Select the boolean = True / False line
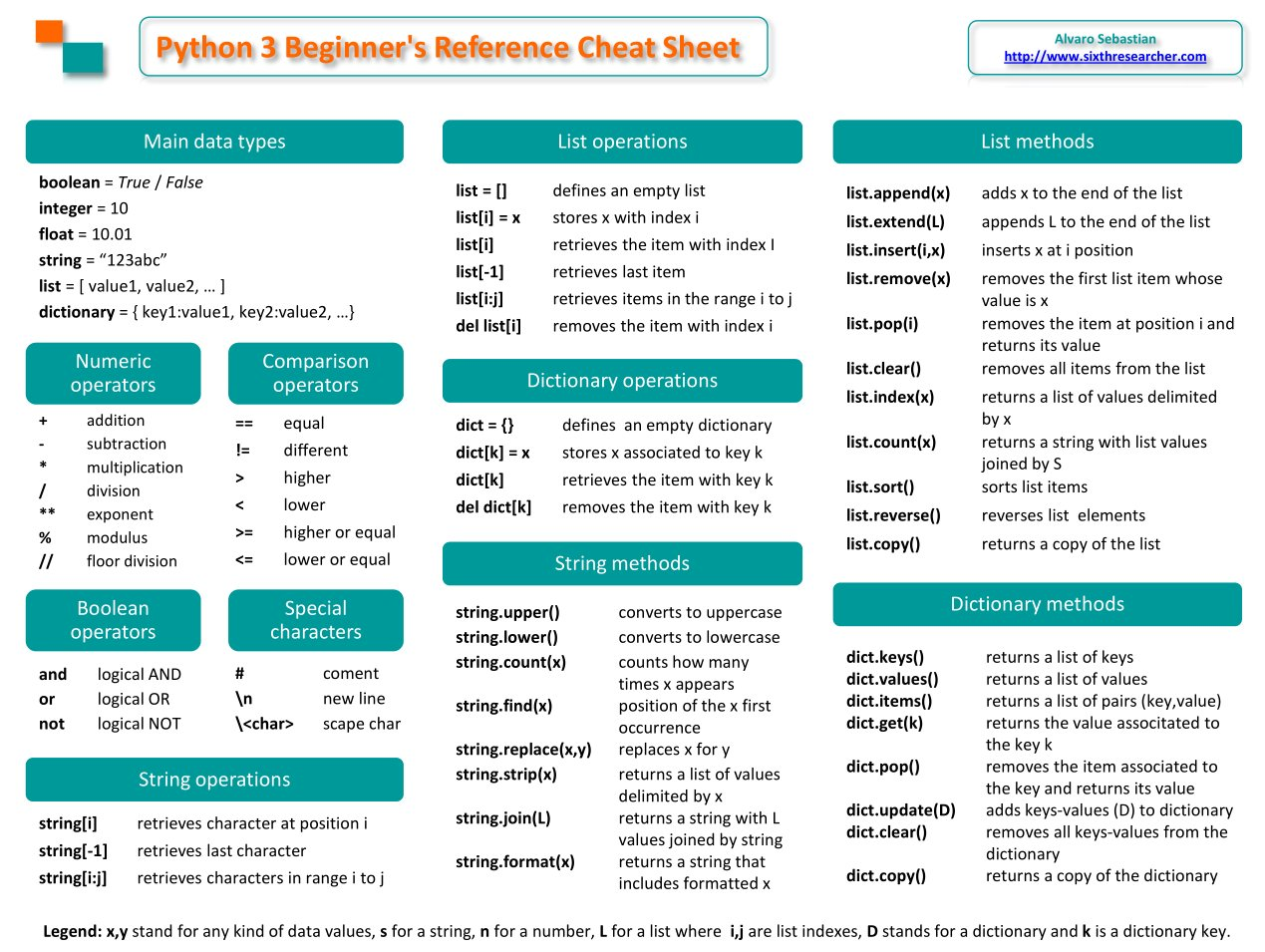 (x=121, y=182)
